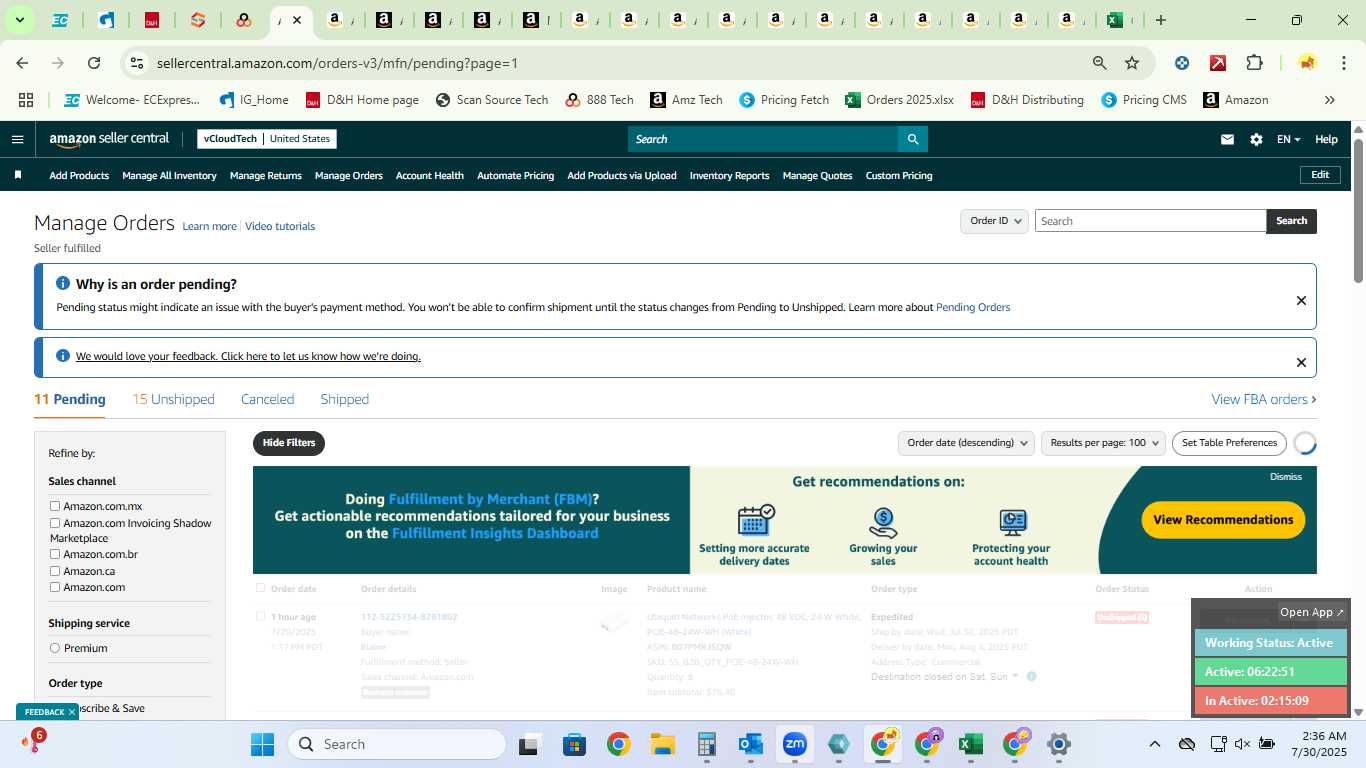Open Manage All Inventory menu item
The image size is (1366, 768).
click(169, 175)
